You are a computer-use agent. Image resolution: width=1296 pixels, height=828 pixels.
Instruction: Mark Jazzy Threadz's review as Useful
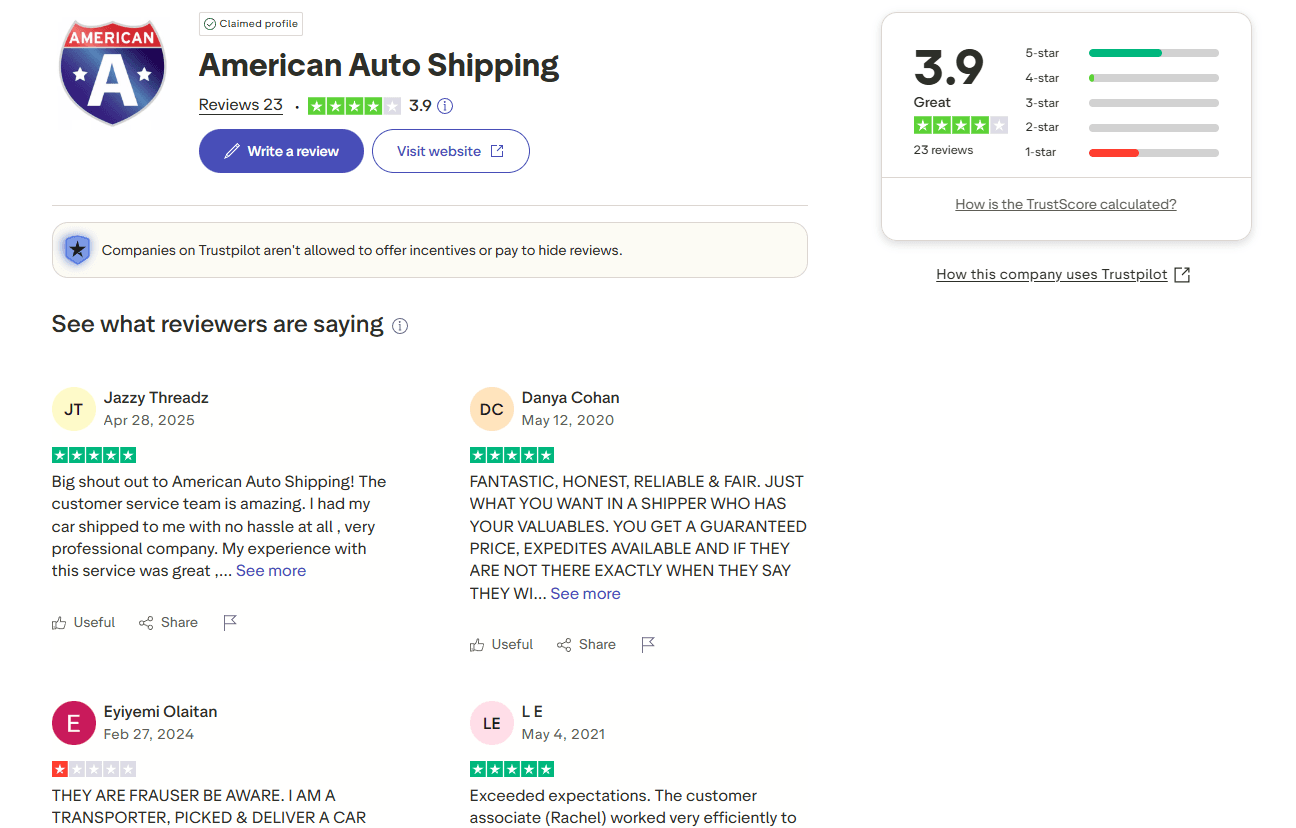[84, 622]
